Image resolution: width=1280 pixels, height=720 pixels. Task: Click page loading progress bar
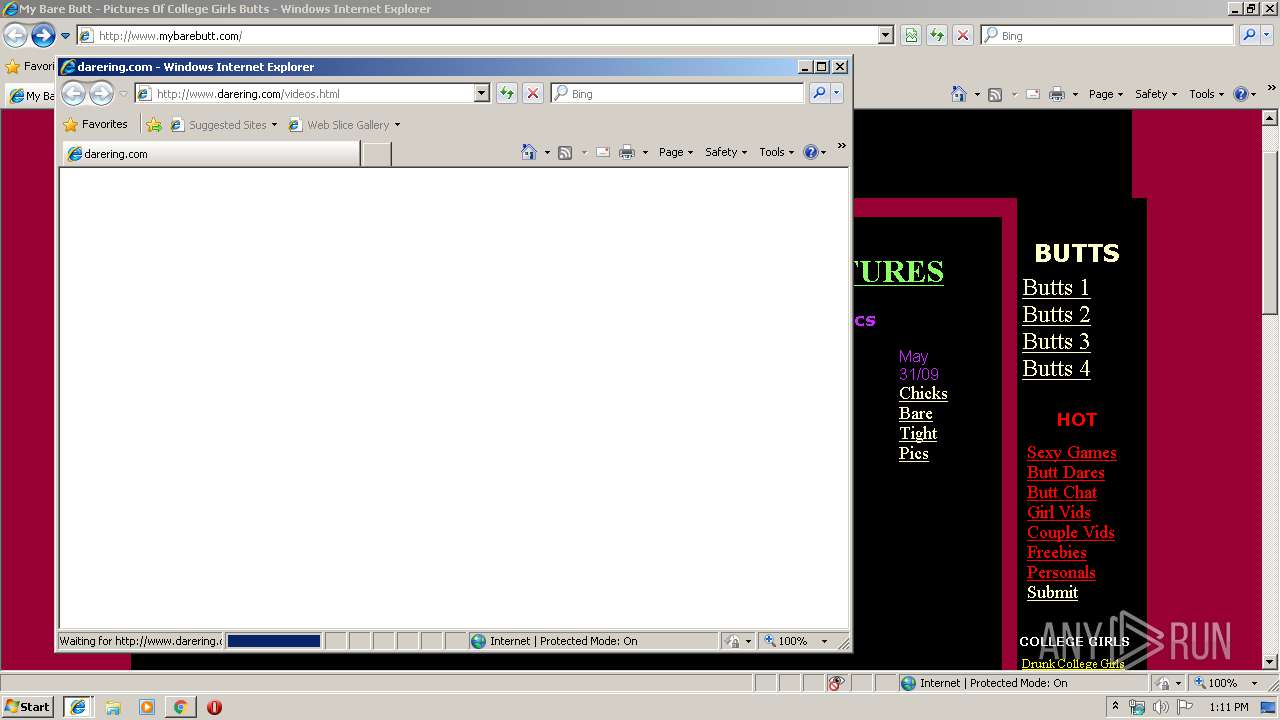click(x=274, y=641)
